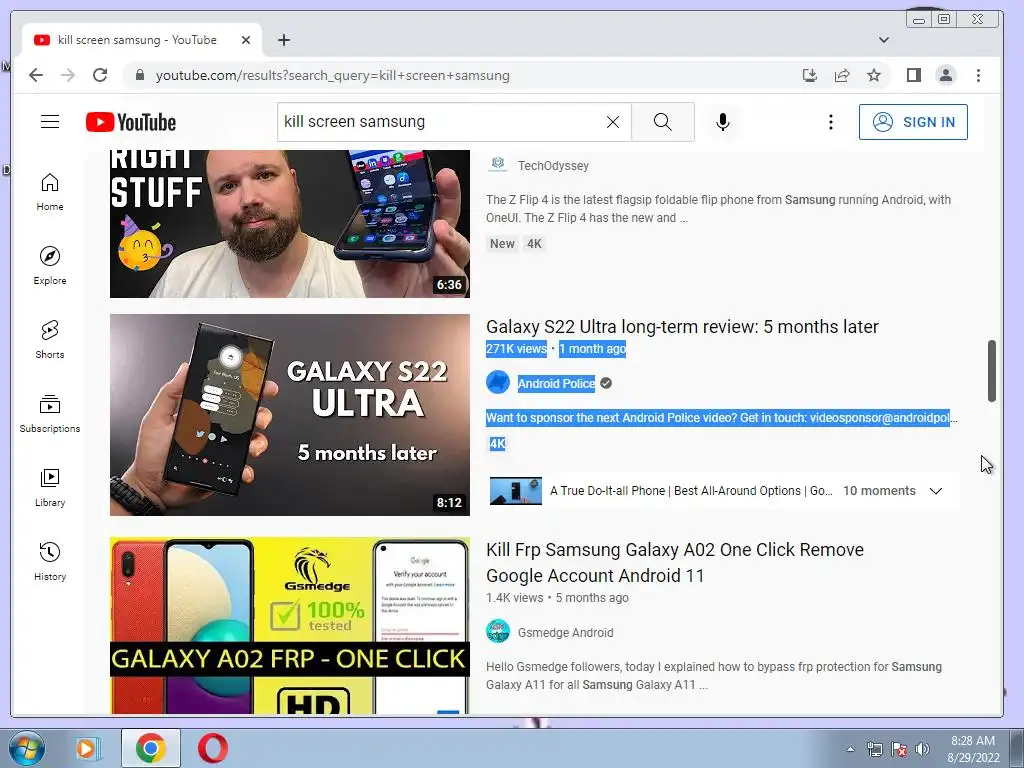Clear the search box with the X
1024x768 pixels.
[x=613, y=122]
